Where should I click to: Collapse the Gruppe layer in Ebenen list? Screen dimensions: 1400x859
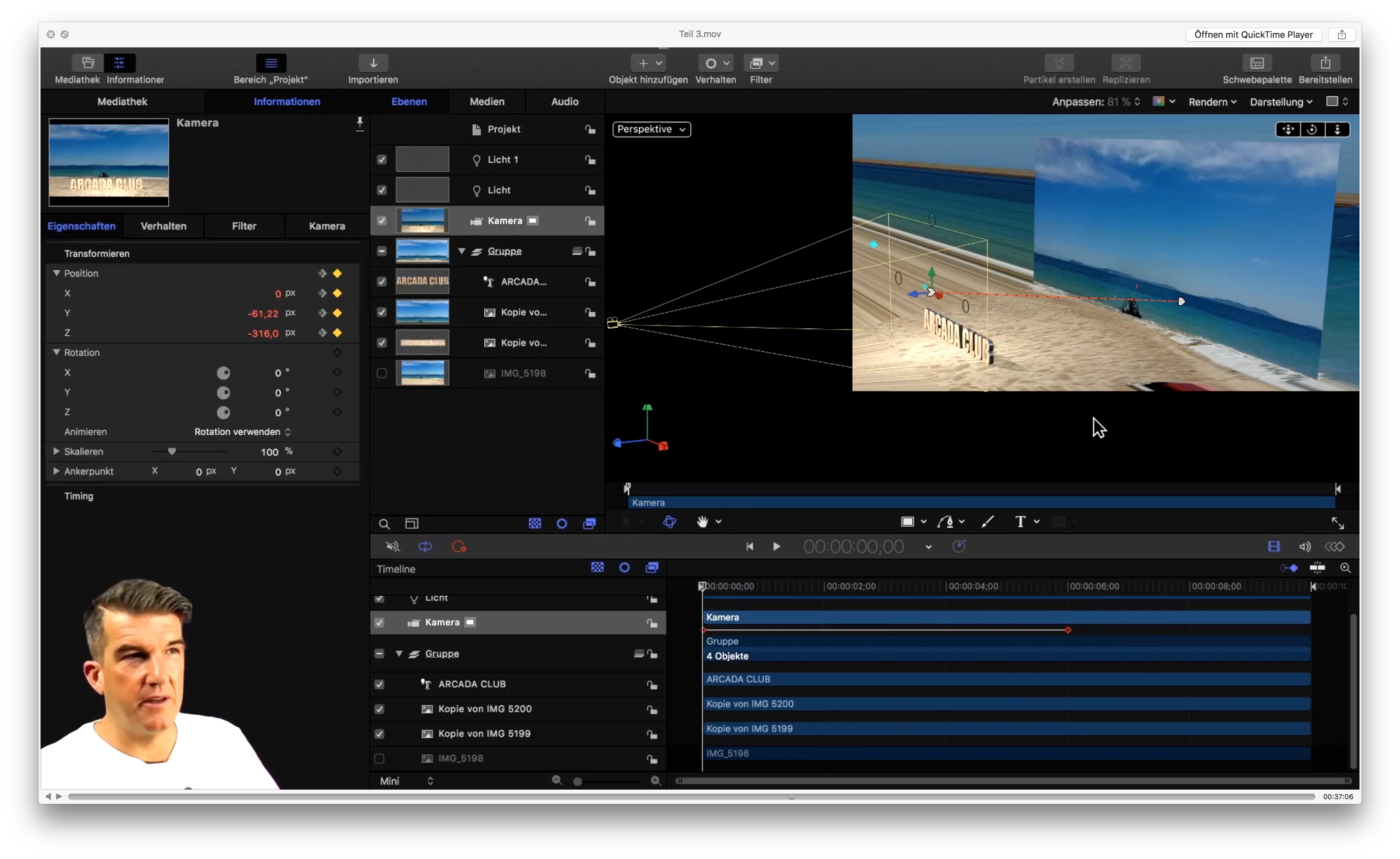point(462,251)
